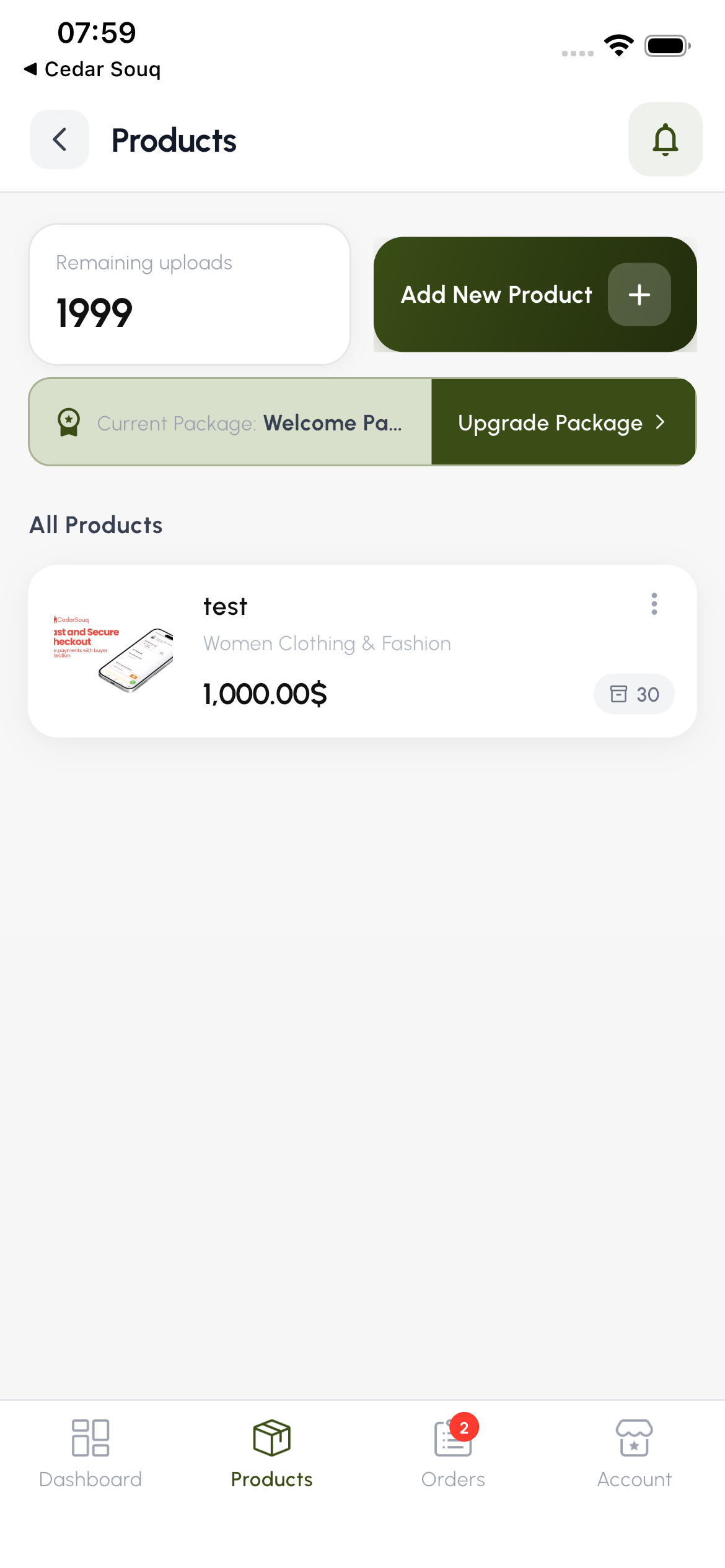Image resolution: width=725 pixels, height=1568 pixels.
Task: Select the Products tab in the bottom bar
Action: click(271, 1453)
